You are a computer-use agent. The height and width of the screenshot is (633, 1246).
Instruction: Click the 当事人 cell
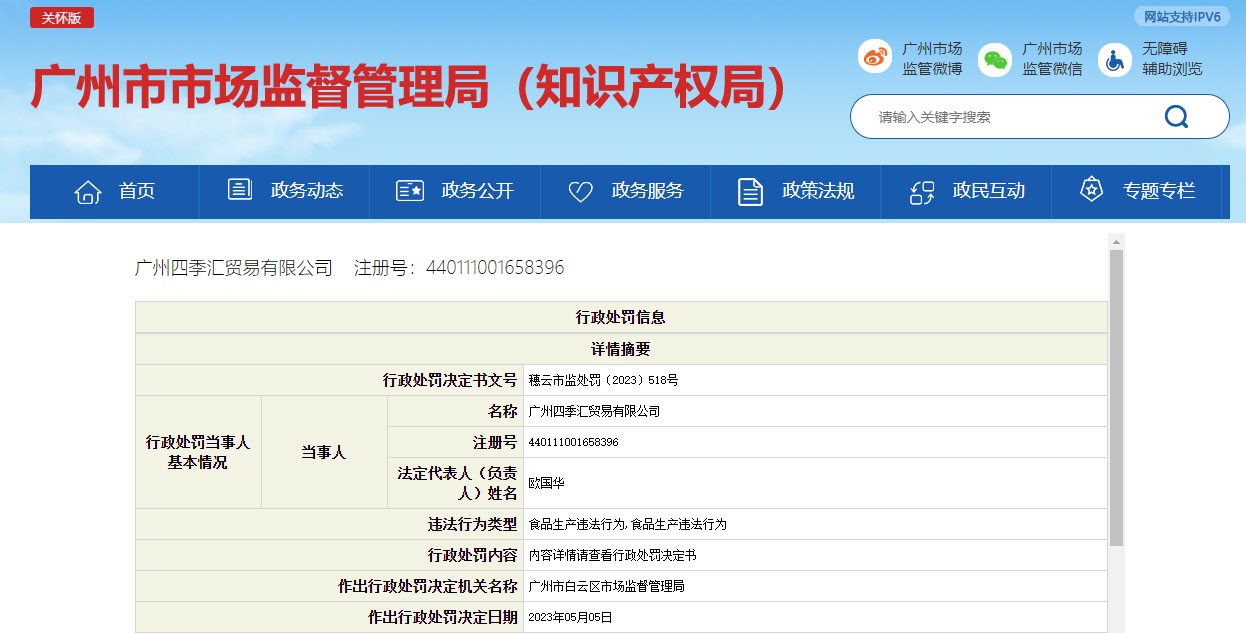coord(324,452)
